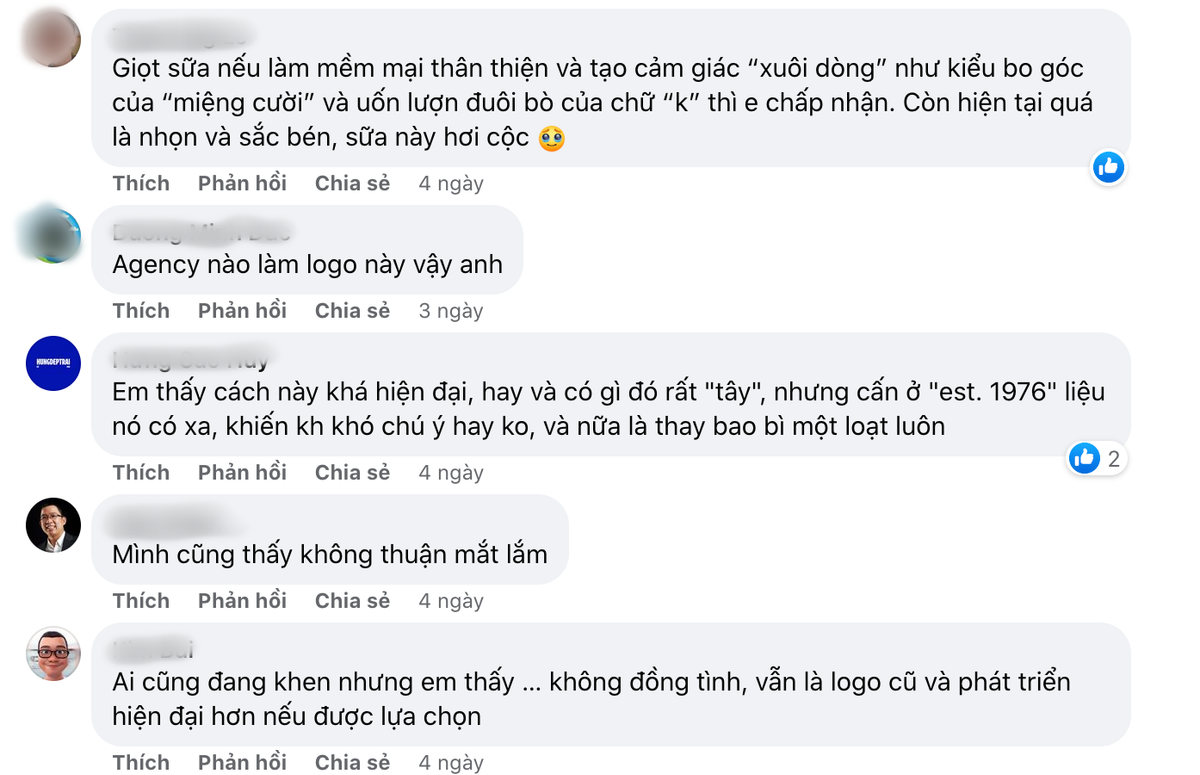The height and width of the screenshot is (775, 1200).
Task: Click the blushing emoji in the first comment
Action: 552,139
